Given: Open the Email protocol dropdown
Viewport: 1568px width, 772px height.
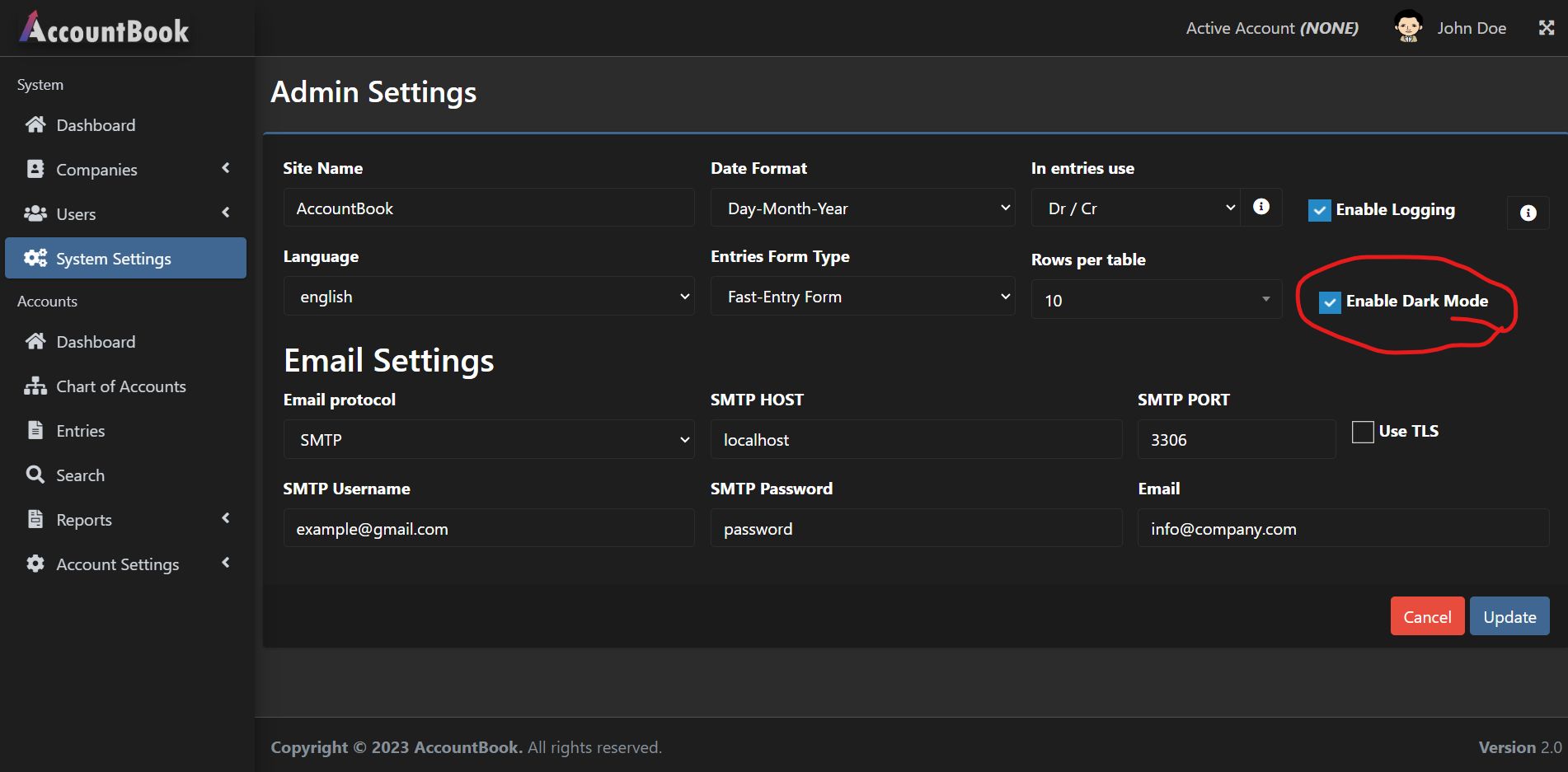Looking at the screenshot, I should click(488, 440).
